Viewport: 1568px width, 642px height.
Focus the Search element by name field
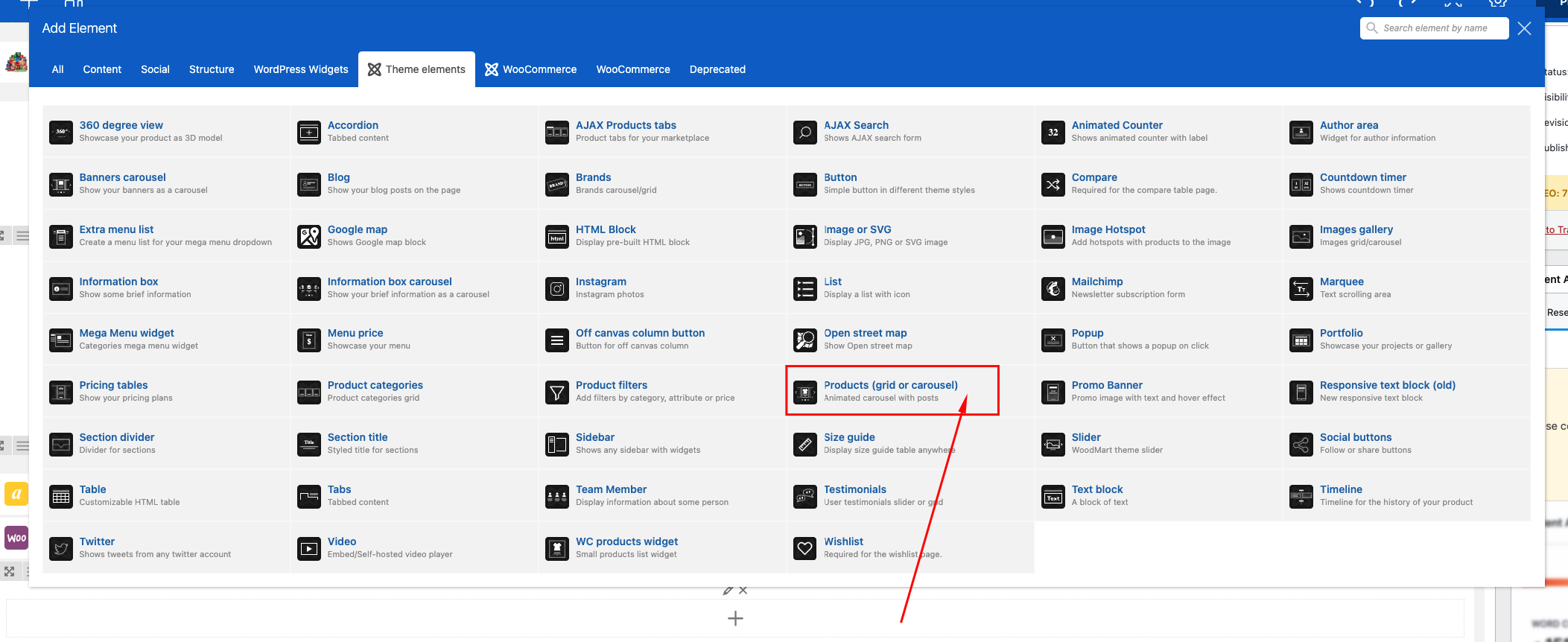point(1434,28)
